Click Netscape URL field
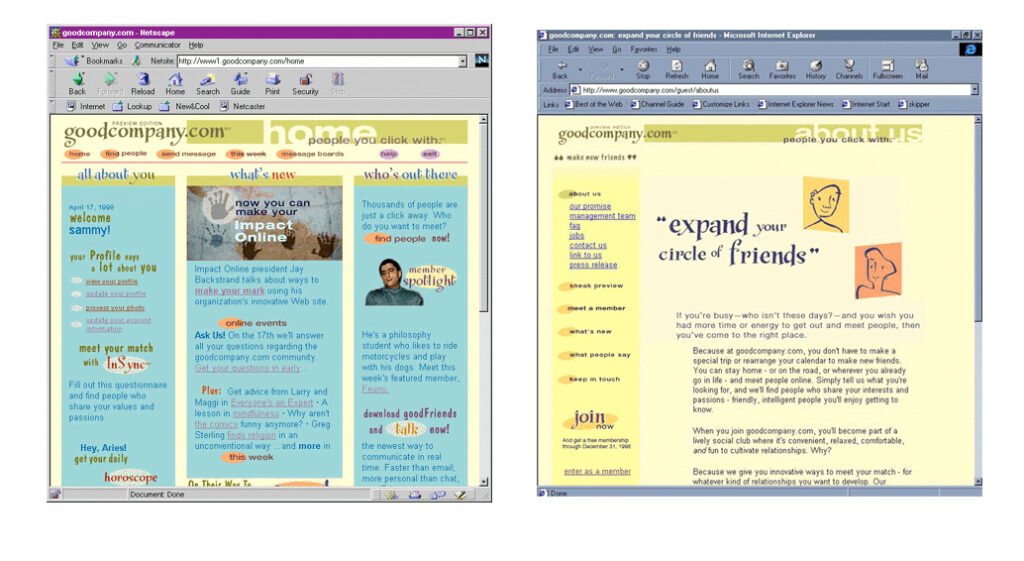The height and width of the screenshot is (561, 1024). pyautogui.click(x=317, y=61)
